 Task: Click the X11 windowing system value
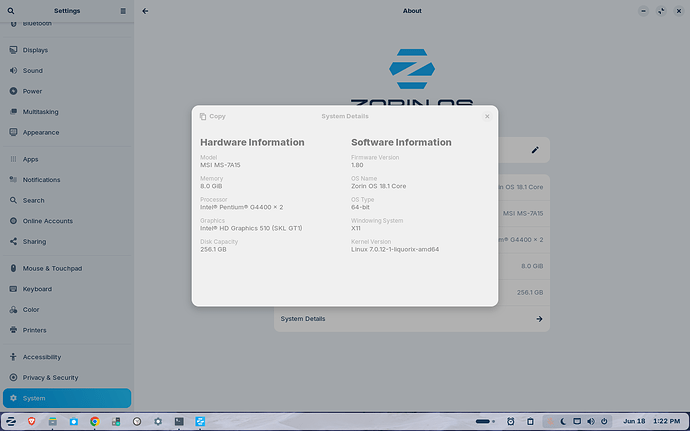point(356,228)
